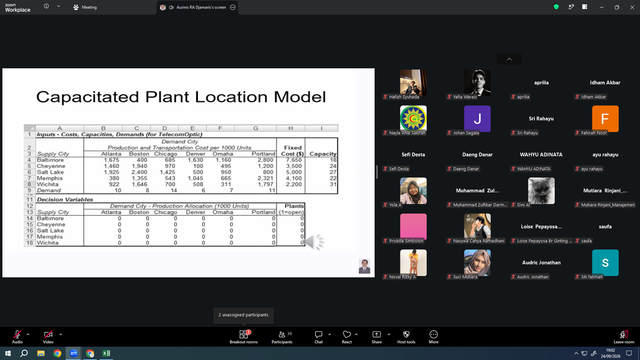Viewport: 640px width, 360px height.
Task: Select Daeng Danar's participant tile
Action: coord(477,155)
